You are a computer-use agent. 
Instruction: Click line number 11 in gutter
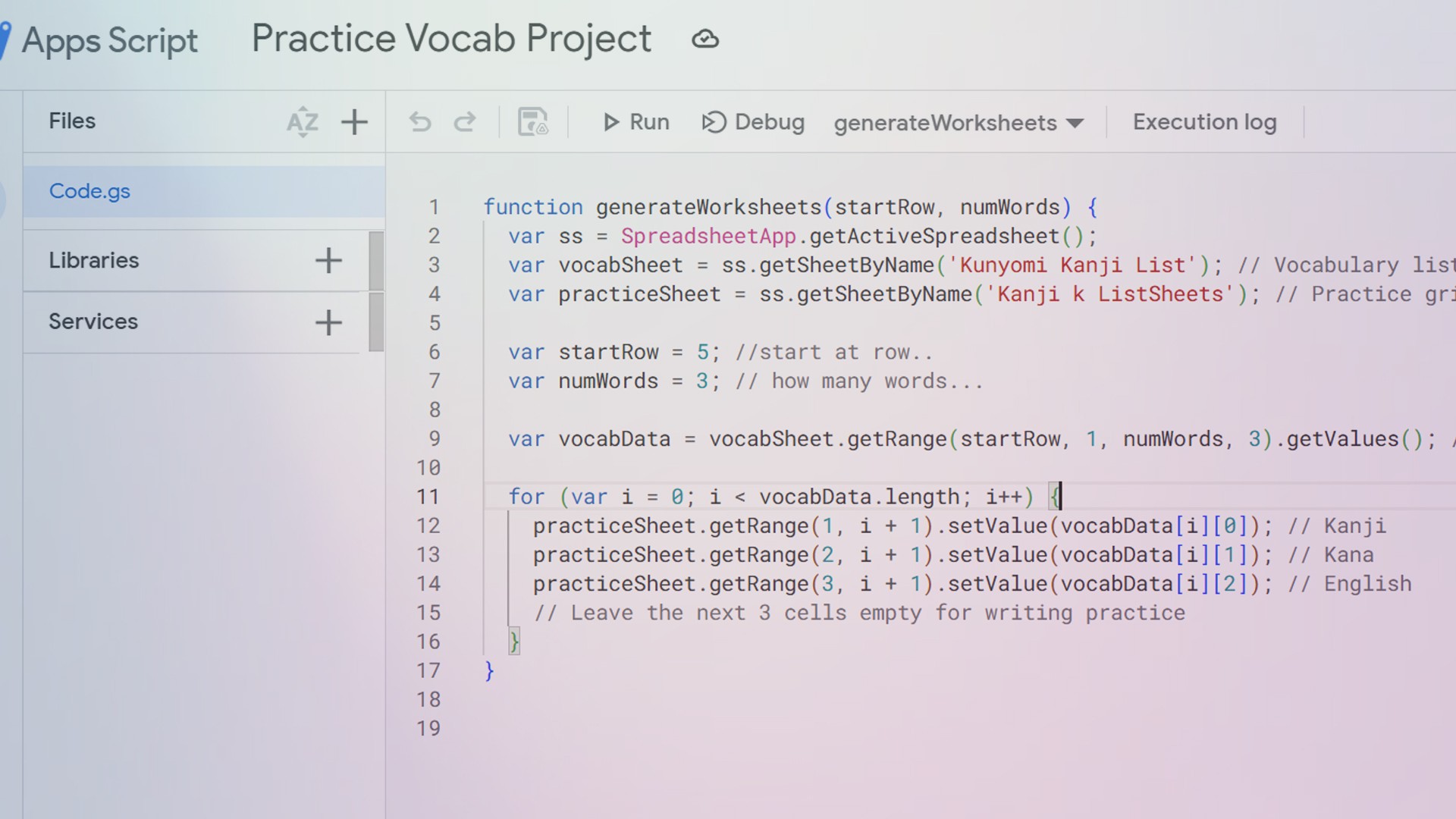(428, 497)
